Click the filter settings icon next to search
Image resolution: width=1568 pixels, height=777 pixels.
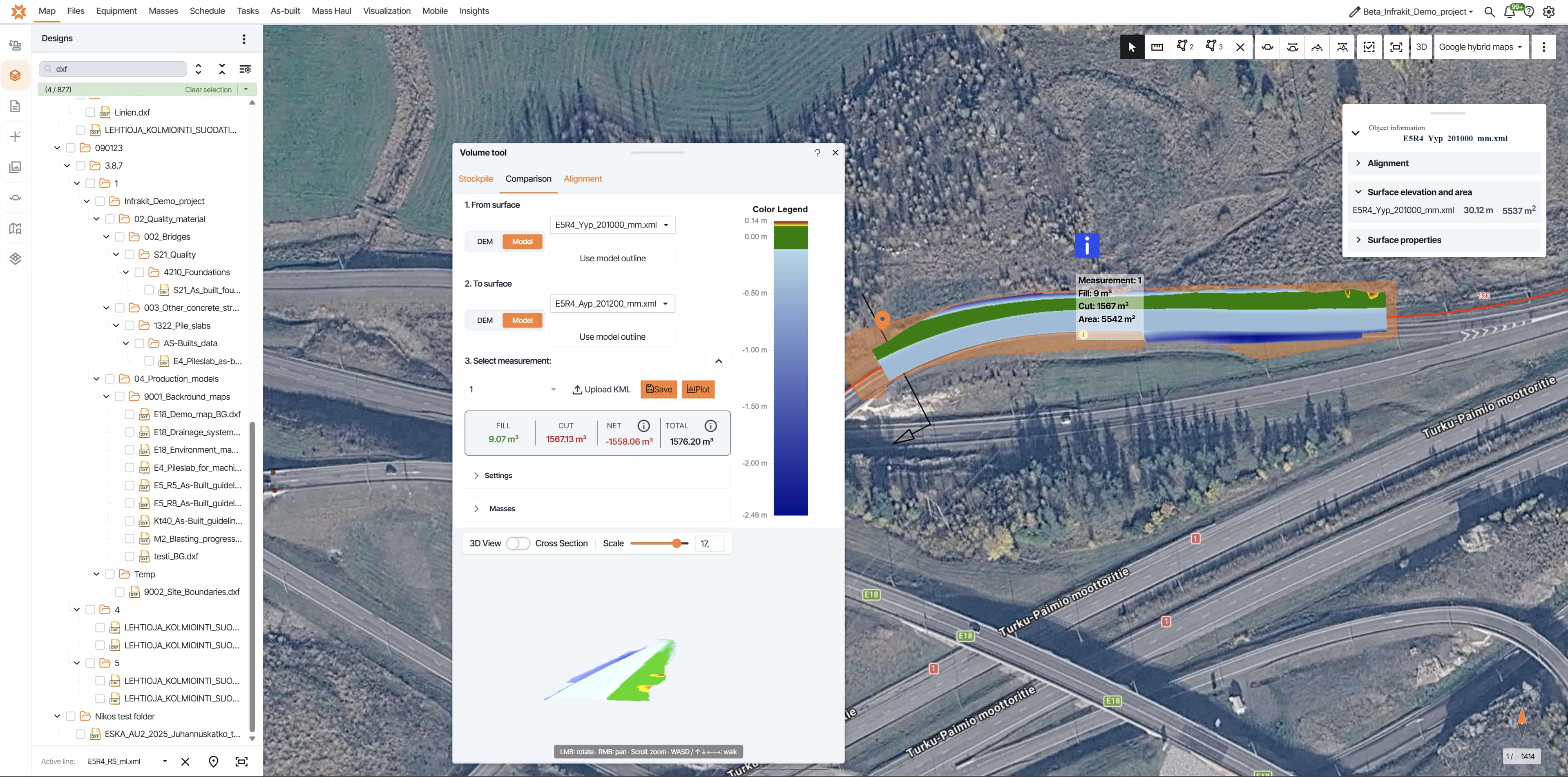click(x=245, y=69)
